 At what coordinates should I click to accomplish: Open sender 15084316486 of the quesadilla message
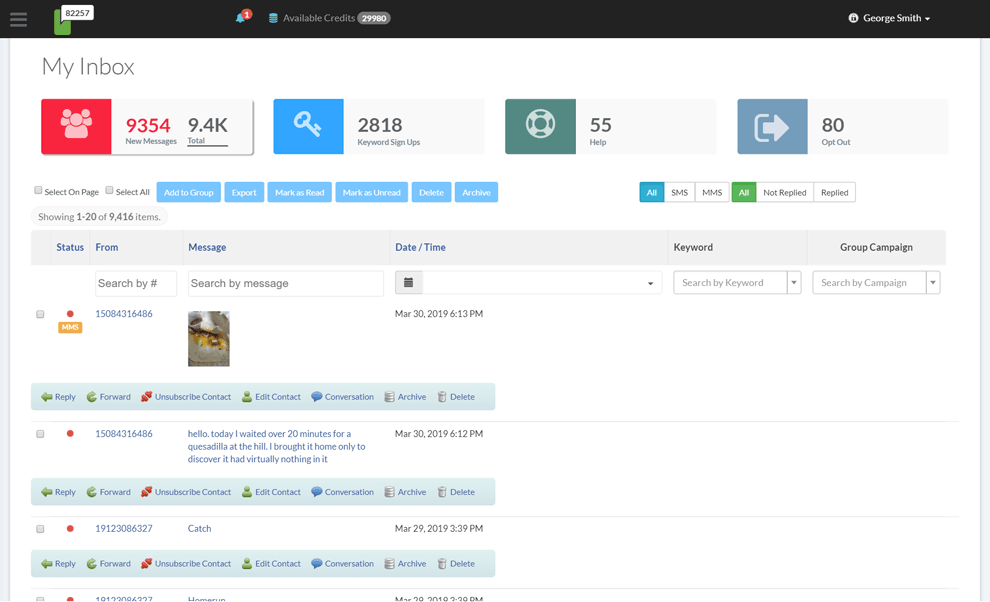(124, 434)
